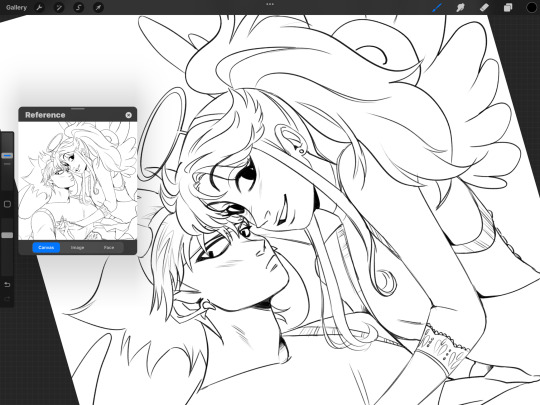This screenshot has height=405, width=540.
Task: Undo the last stroke
Action: pos(7,285)
